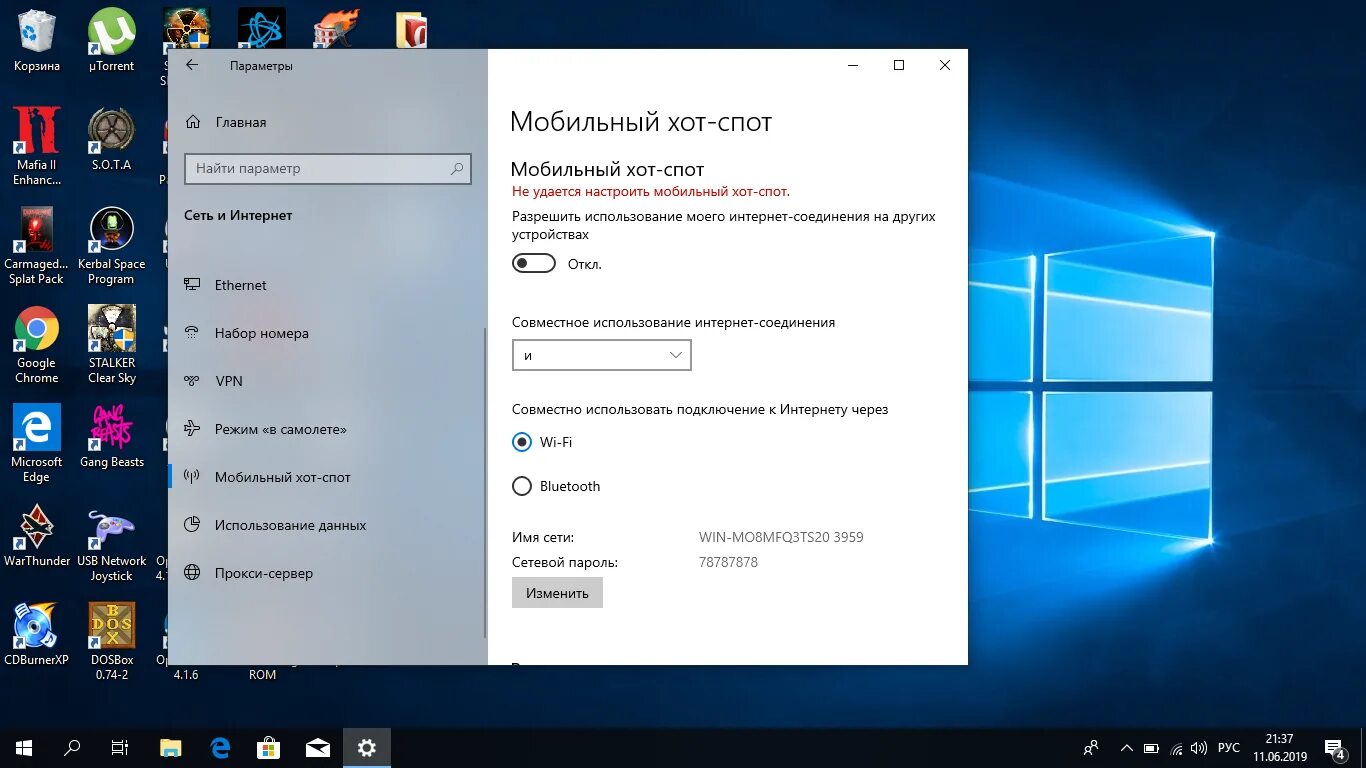Maximize the Параметры settings window
The width and height of the screenshot is (1366, 768).
click(899, 65)
